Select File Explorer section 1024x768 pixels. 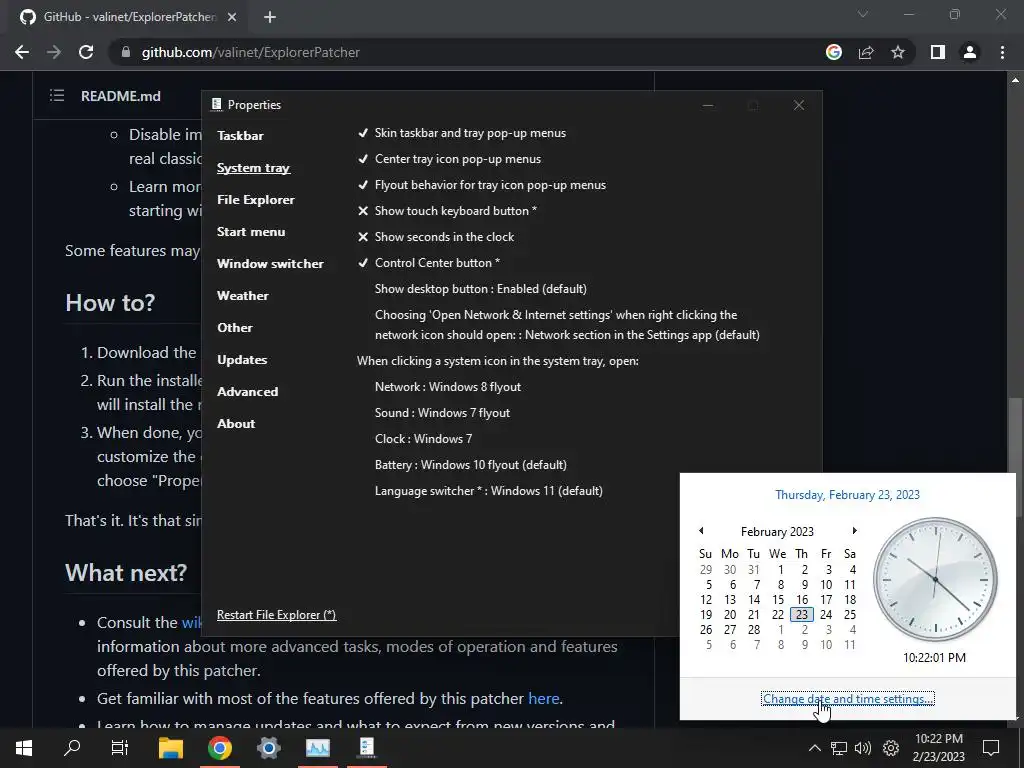click(x=255, y=200)
